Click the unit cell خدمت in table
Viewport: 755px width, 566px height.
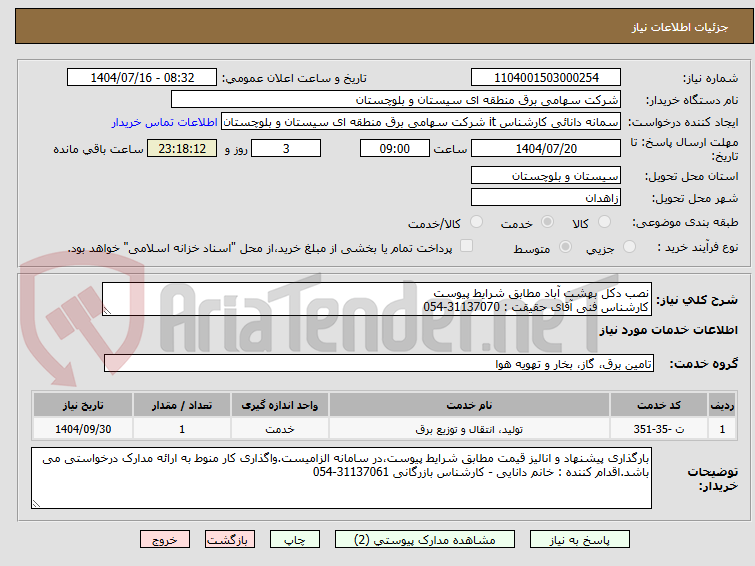click(280, 429)
